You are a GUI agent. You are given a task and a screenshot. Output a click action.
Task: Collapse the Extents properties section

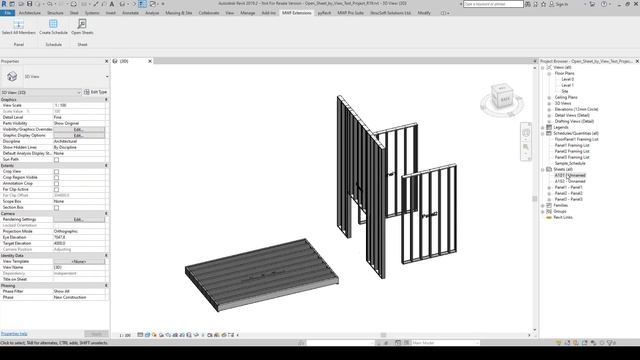pos(107,166)
